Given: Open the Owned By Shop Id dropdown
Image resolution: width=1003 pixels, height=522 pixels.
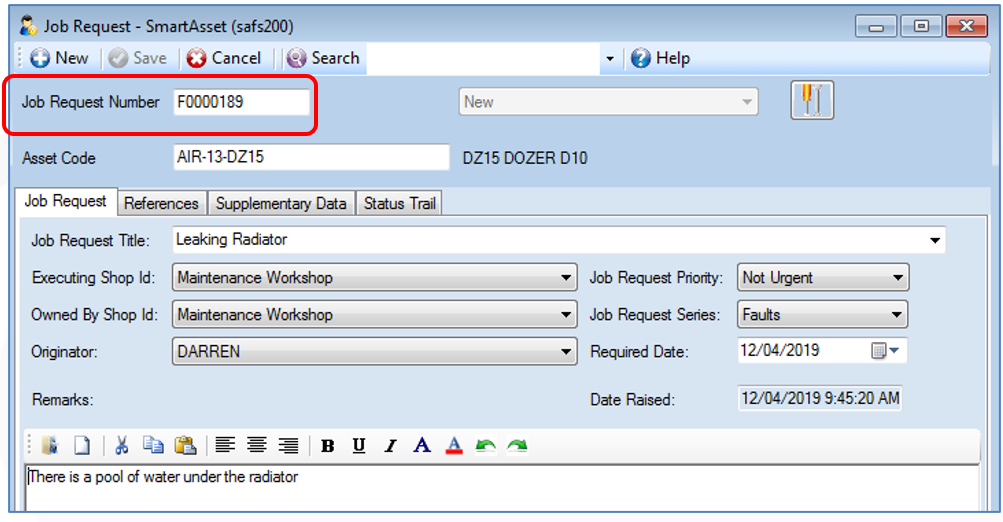Looking at the screenshot, I should click(x=374, y=315).
